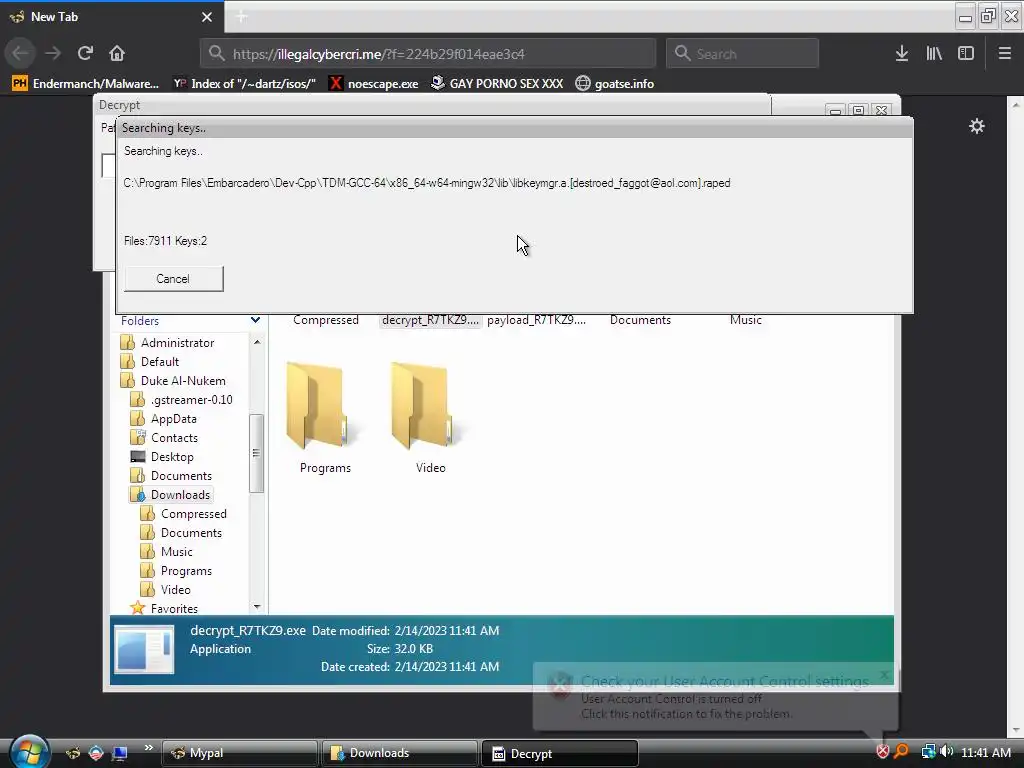
Task: Open the browser hamburger menu
Action: tap(1005, 54)
